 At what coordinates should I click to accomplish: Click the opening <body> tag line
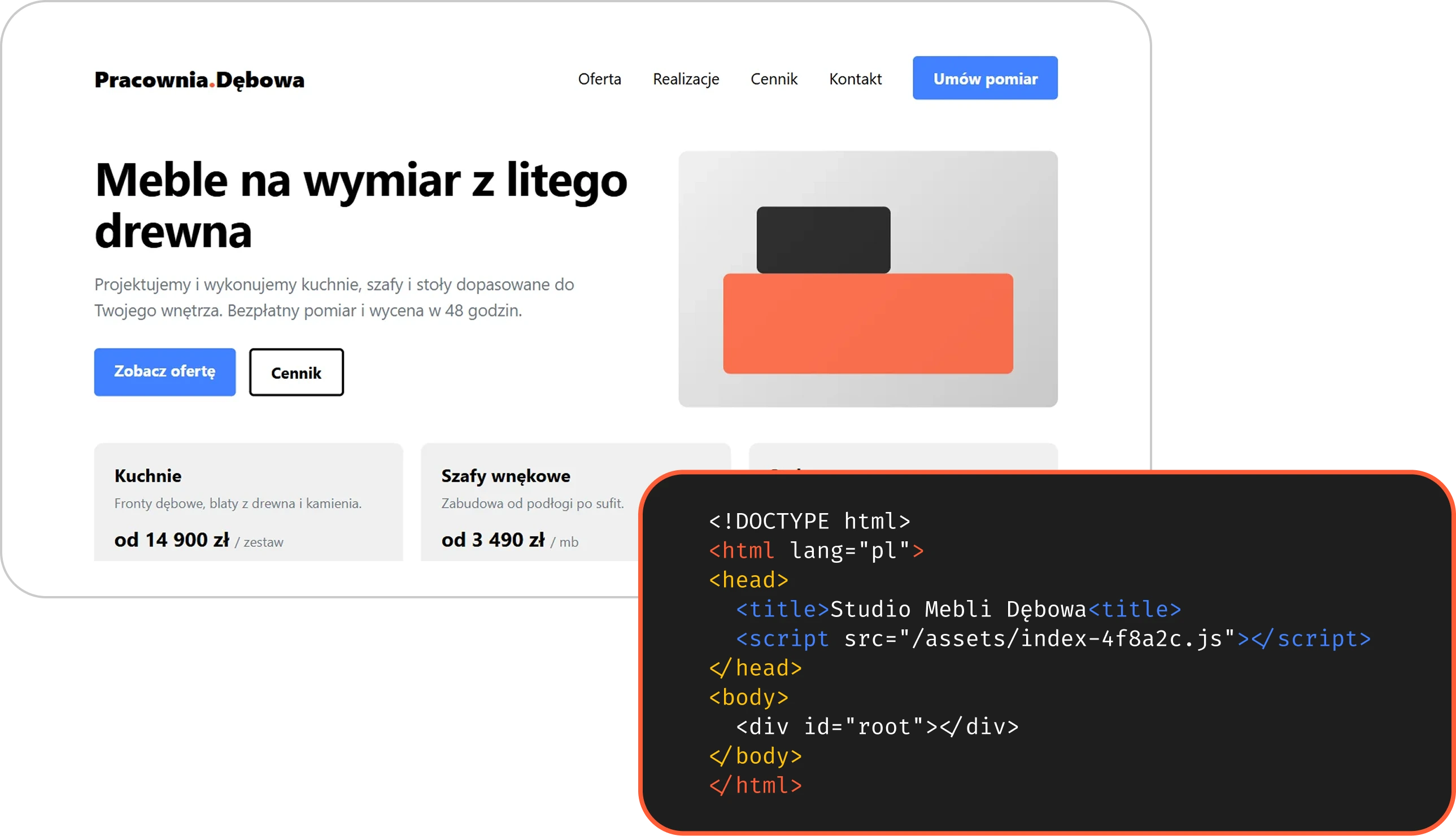tap(748, 697)
